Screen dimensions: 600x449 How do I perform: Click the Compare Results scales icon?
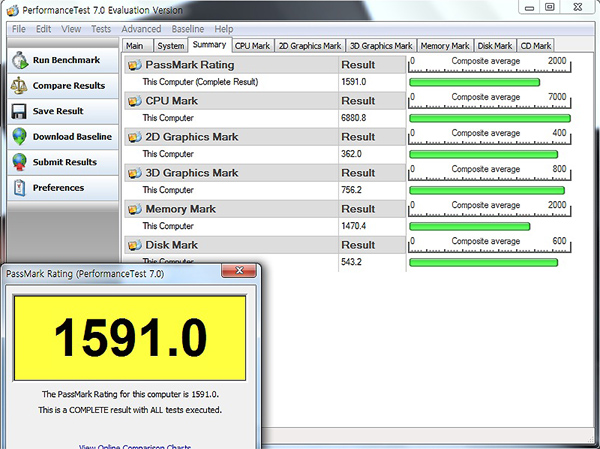coord(19,86)
